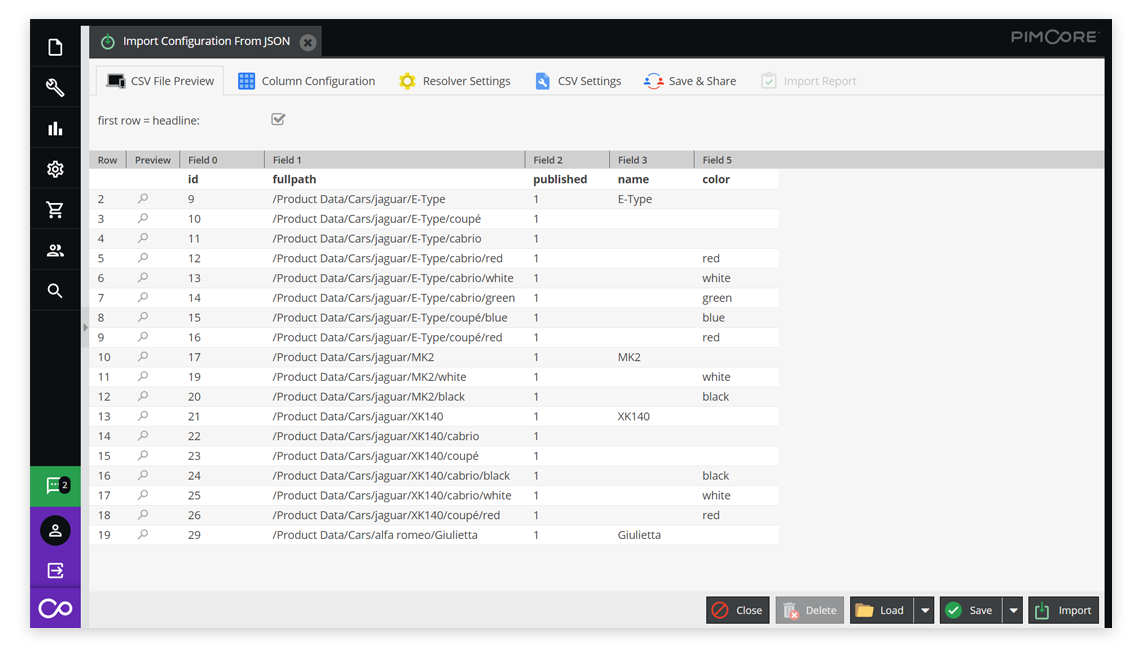This screenshot has height=656, width=1135.
Task: Click the Close button at the bottom
Action: pos(737,609)
